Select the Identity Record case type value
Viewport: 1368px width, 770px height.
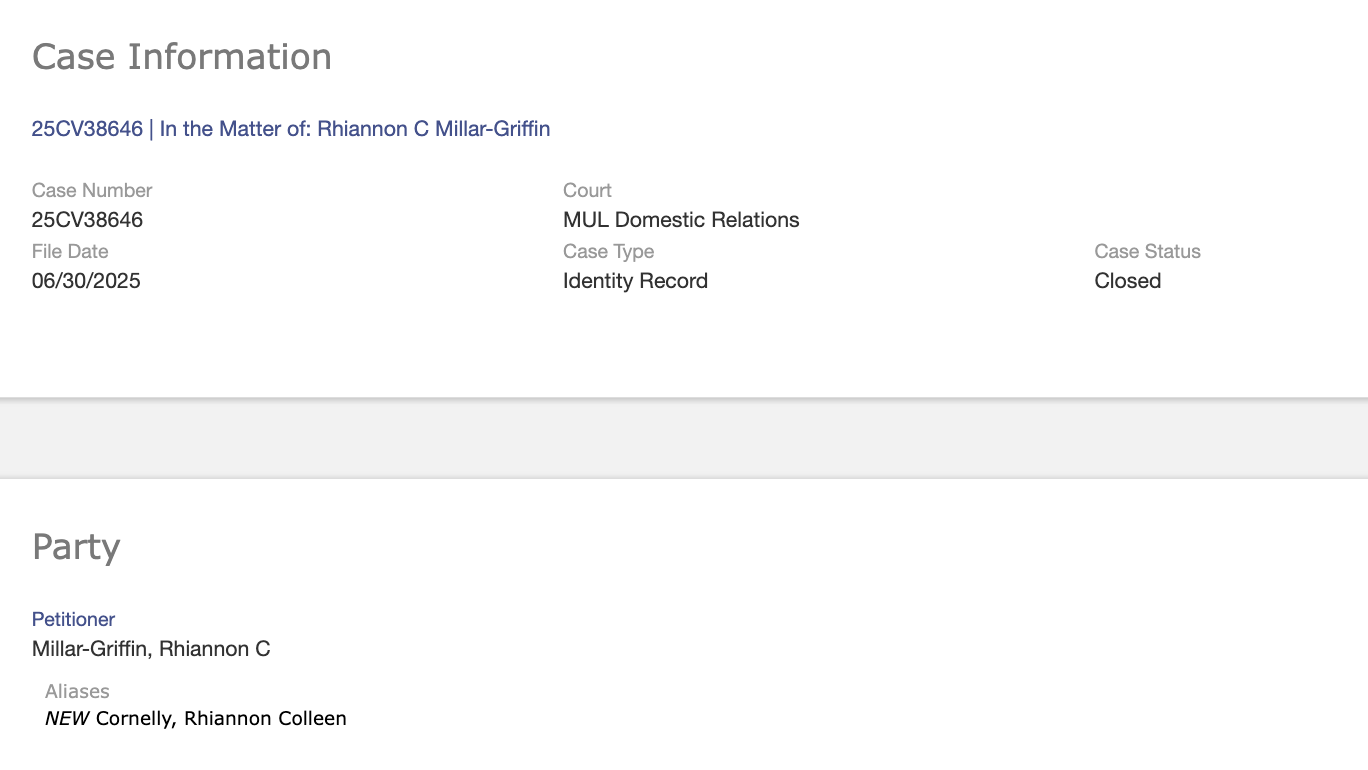click(x=635, y=281)
